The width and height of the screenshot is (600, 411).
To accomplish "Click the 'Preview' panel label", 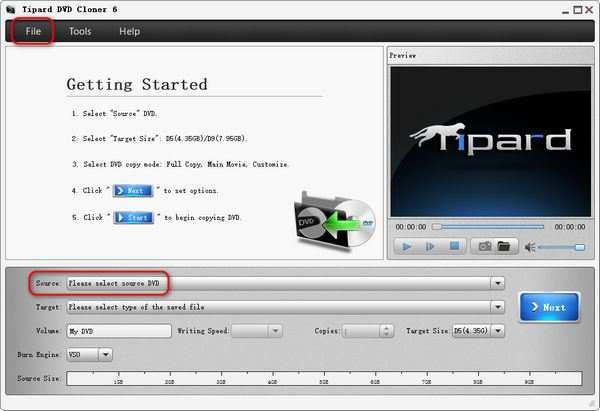I will [403, 55].
